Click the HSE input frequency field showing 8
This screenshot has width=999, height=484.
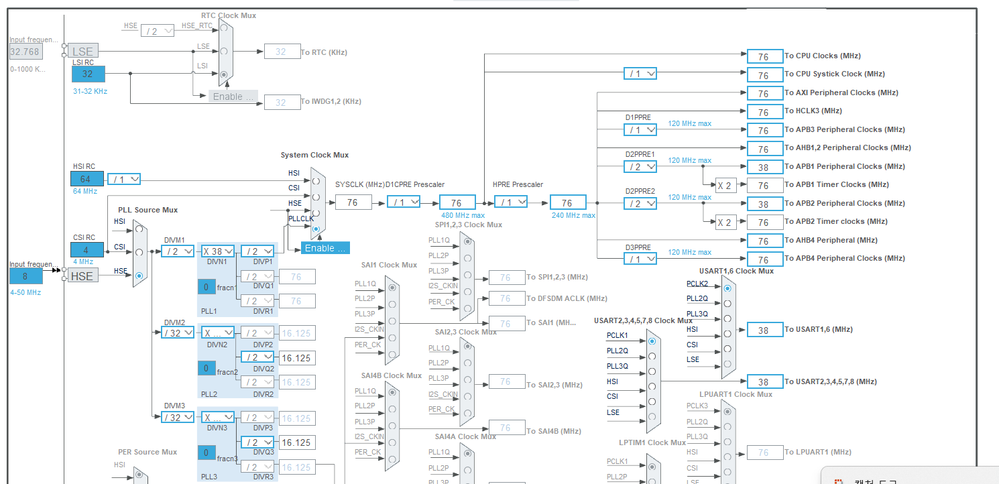pos(26,276)
